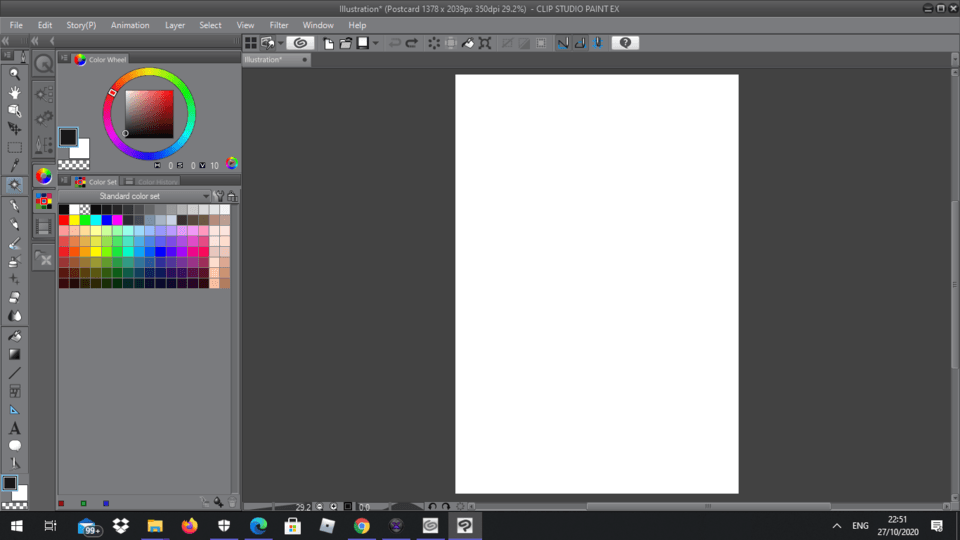
Task: Select the Brush tool
Action: [x=15, y=243]
